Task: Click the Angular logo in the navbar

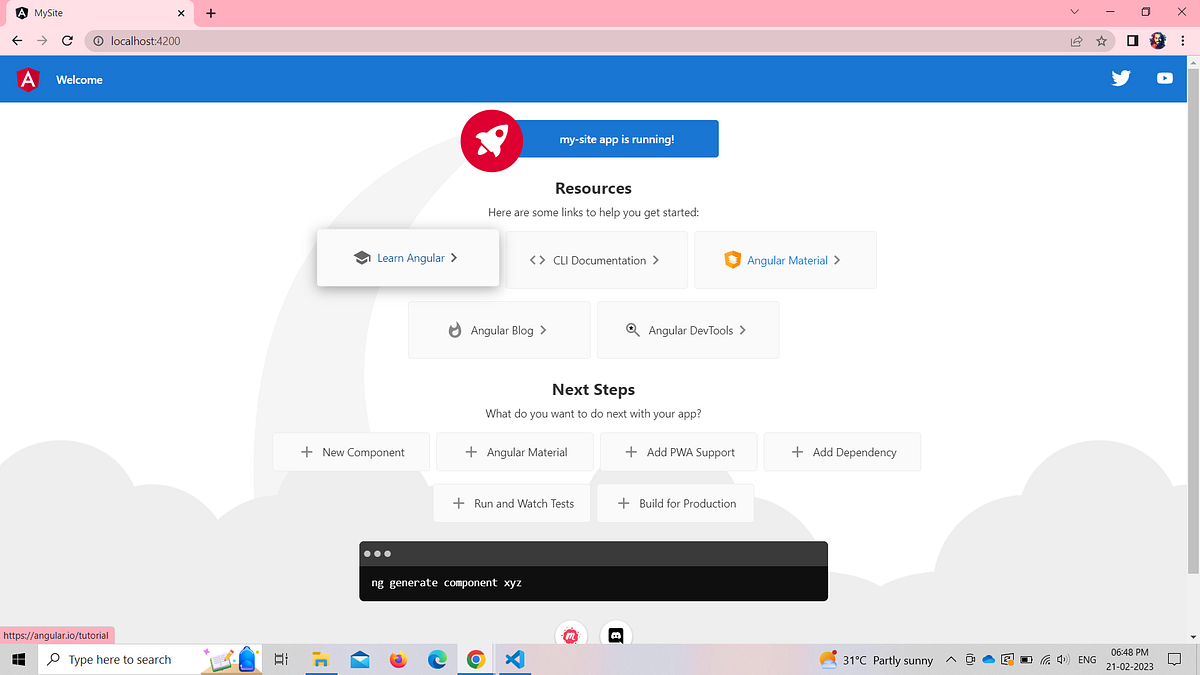Action: tap(27, 78)
